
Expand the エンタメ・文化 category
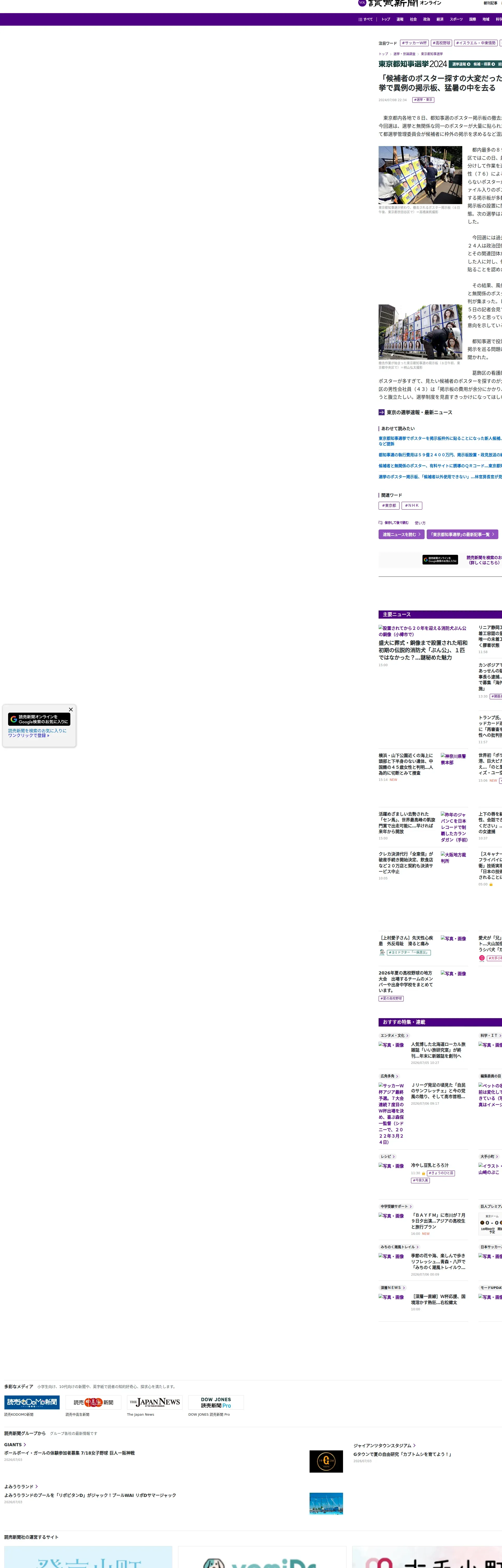[x=394, y=1035]
